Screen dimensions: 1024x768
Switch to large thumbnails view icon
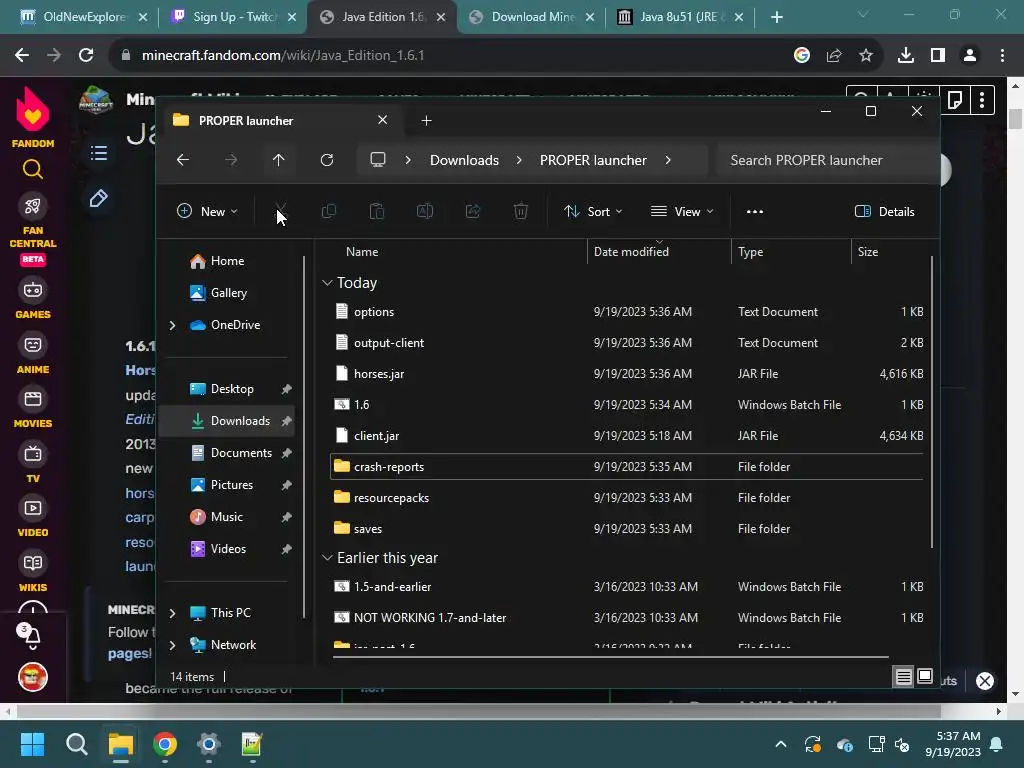(x=925, y=676)
